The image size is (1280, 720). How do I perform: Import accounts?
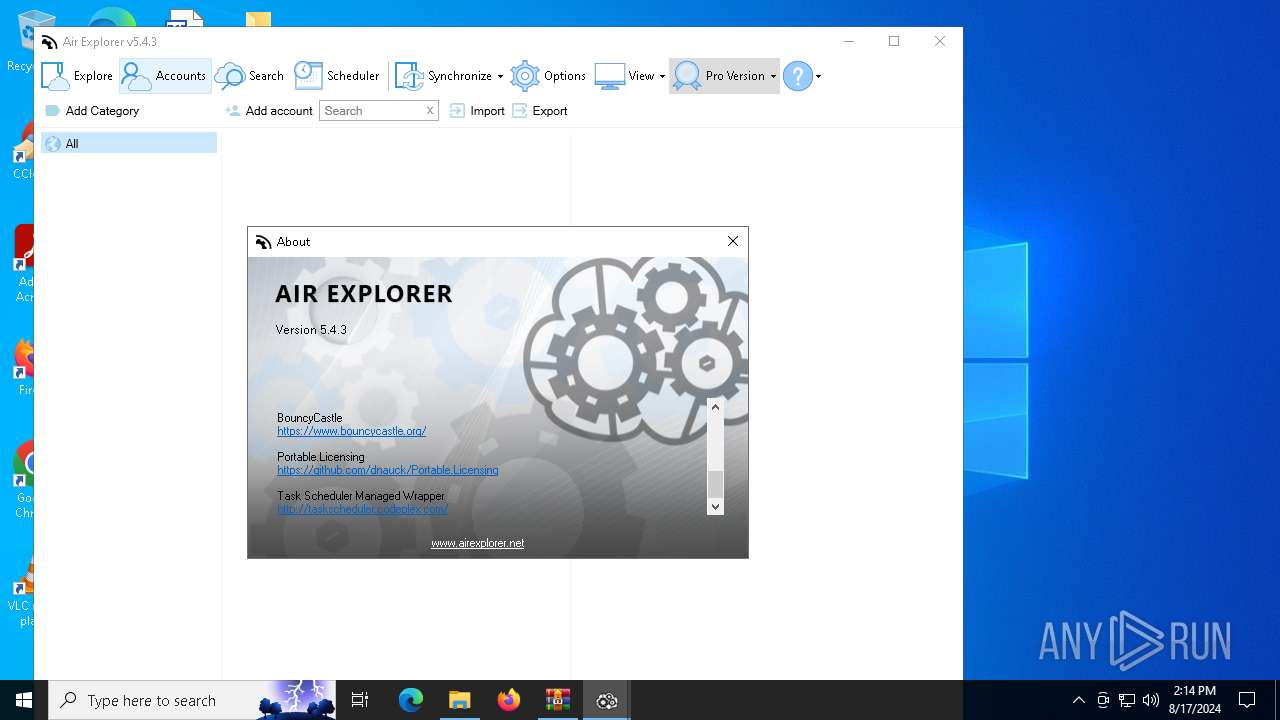tap(477, 111)
